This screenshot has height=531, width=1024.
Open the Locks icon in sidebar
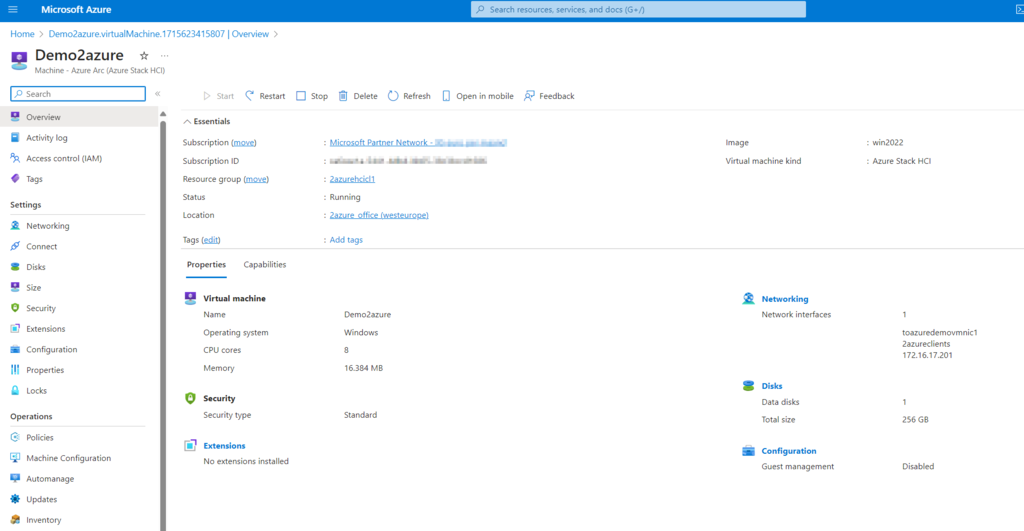(15, 391)
